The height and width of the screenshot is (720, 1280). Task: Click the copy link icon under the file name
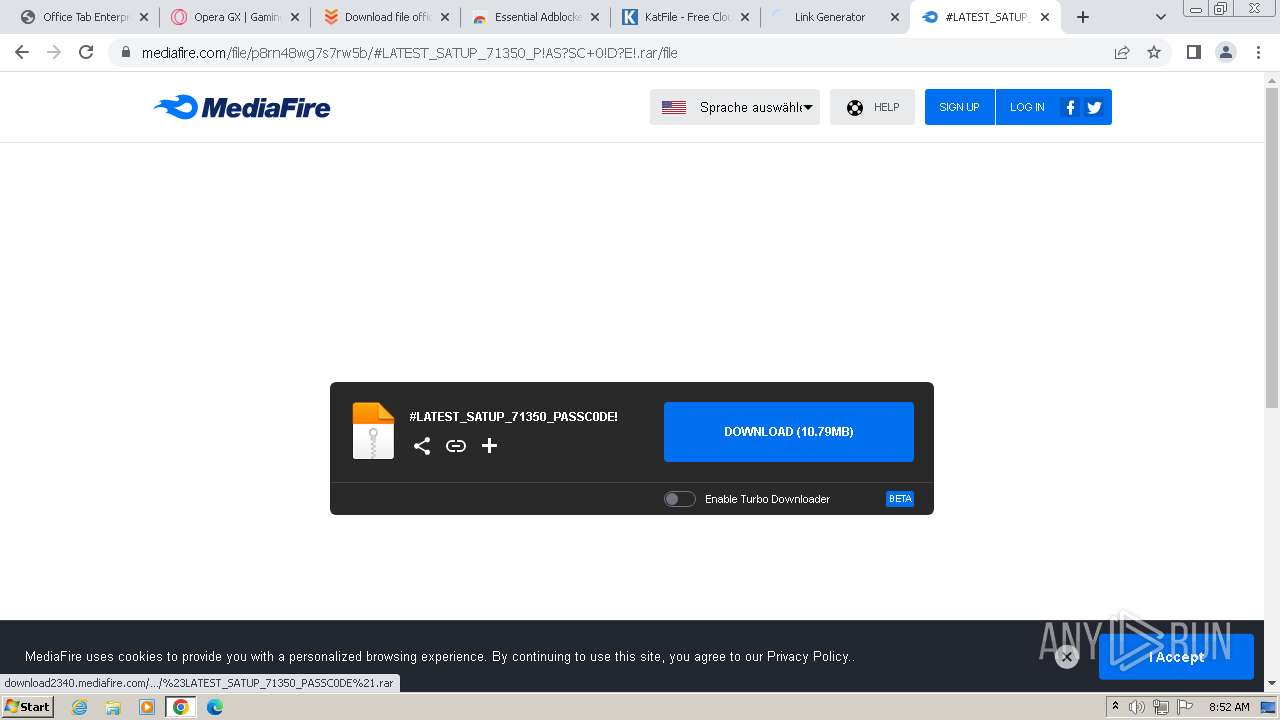pyautogui.click(x=456, y=446)
